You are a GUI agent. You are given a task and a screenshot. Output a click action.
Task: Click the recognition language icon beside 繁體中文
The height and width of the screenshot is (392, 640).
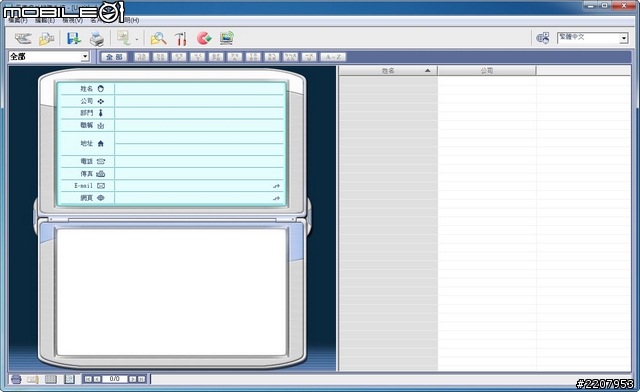pyautogui.click(x=542, y=38)
